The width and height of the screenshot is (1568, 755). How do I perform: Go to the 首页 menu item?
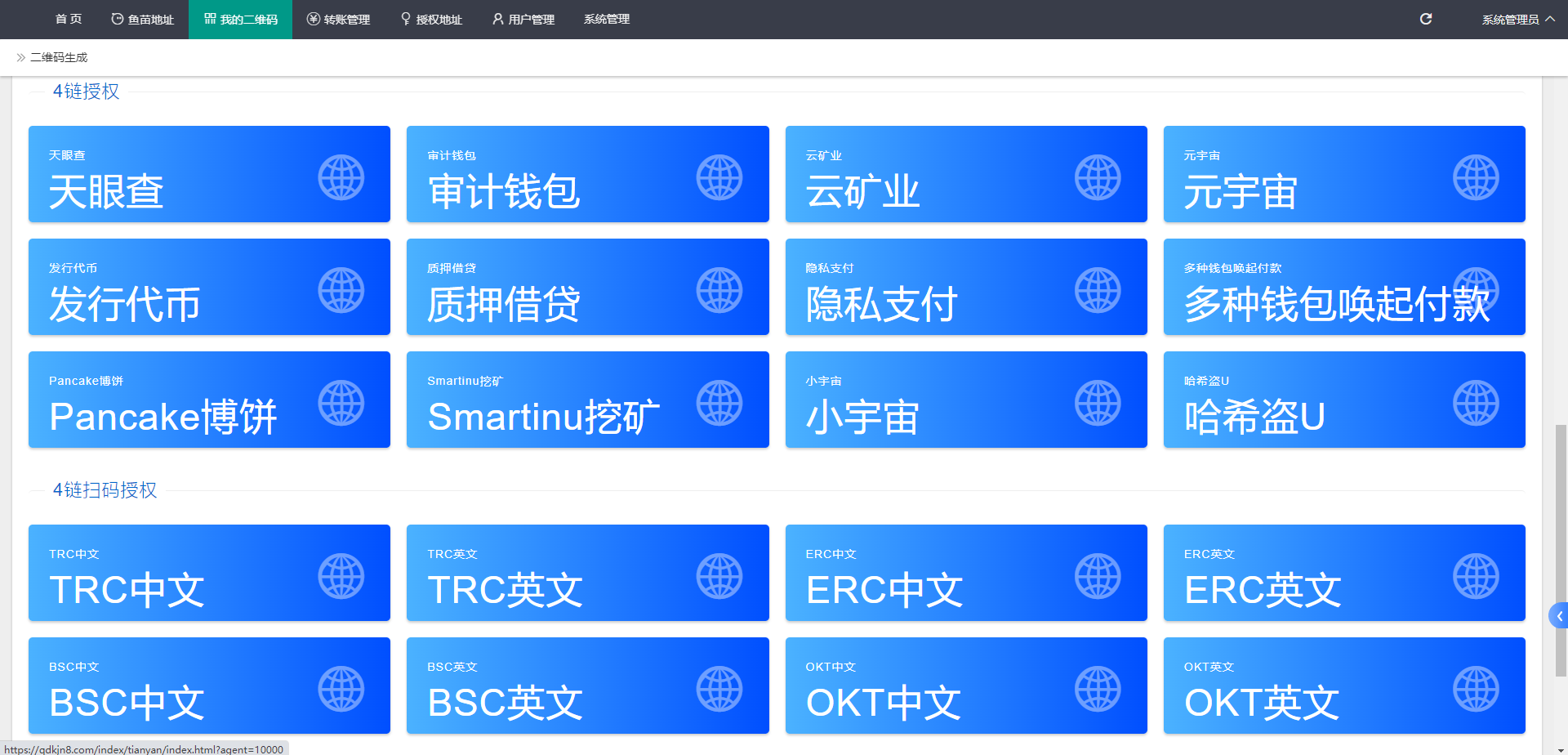click(x=69, y=20)
